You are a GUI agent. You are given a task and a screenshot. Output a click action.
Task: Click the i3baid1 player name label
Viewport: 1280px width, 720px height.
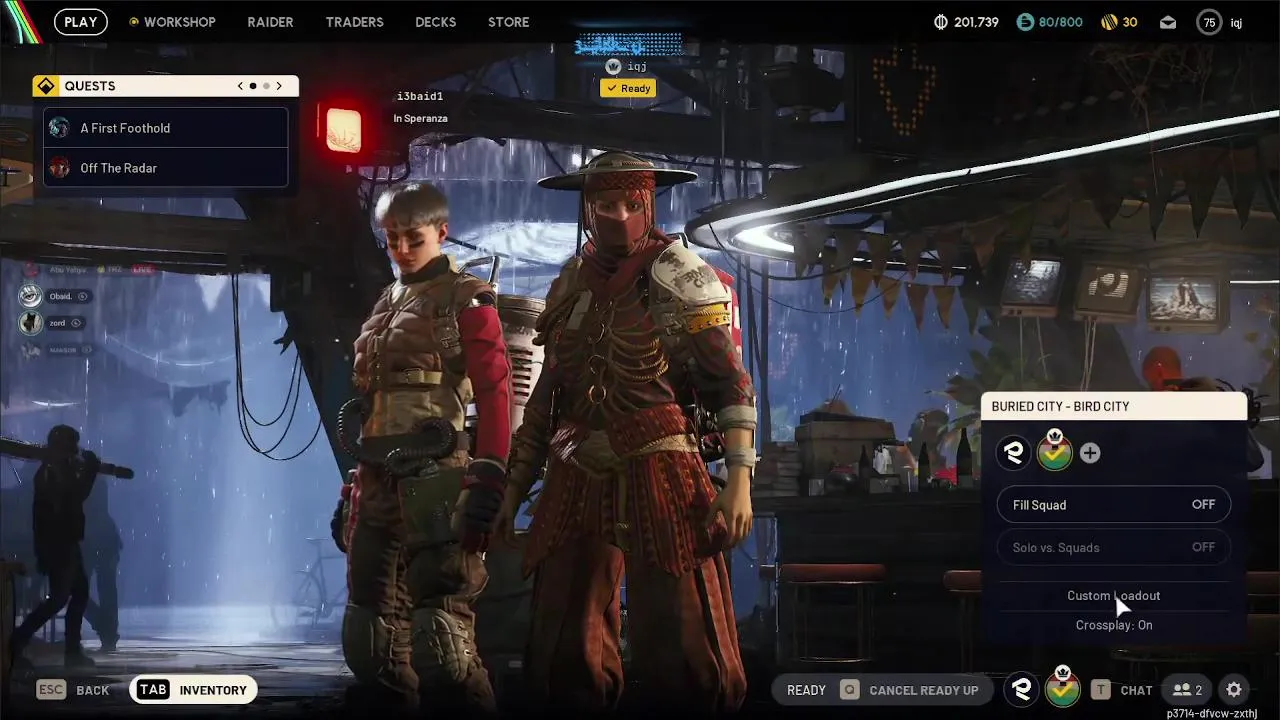pyautogui.click(x=420, y=97)
